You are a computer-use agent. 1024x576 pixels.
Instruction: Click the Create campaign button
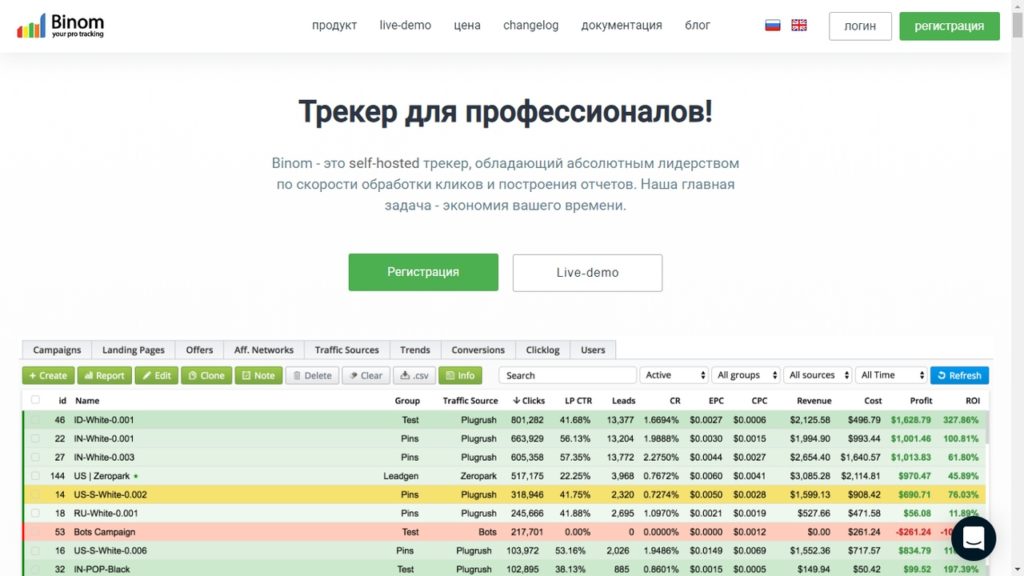48,376
